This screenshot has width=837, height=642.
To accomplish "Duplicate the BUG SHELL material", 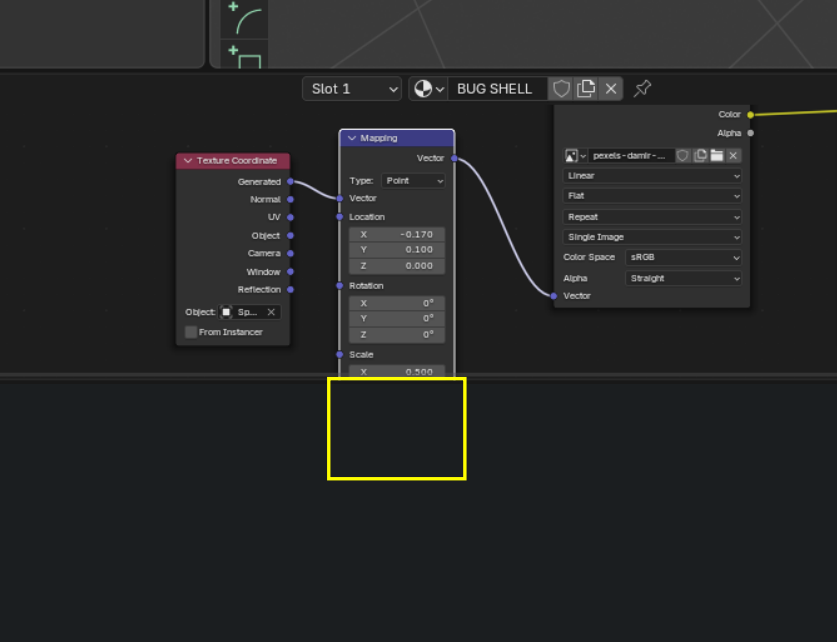I will point(586,89).
